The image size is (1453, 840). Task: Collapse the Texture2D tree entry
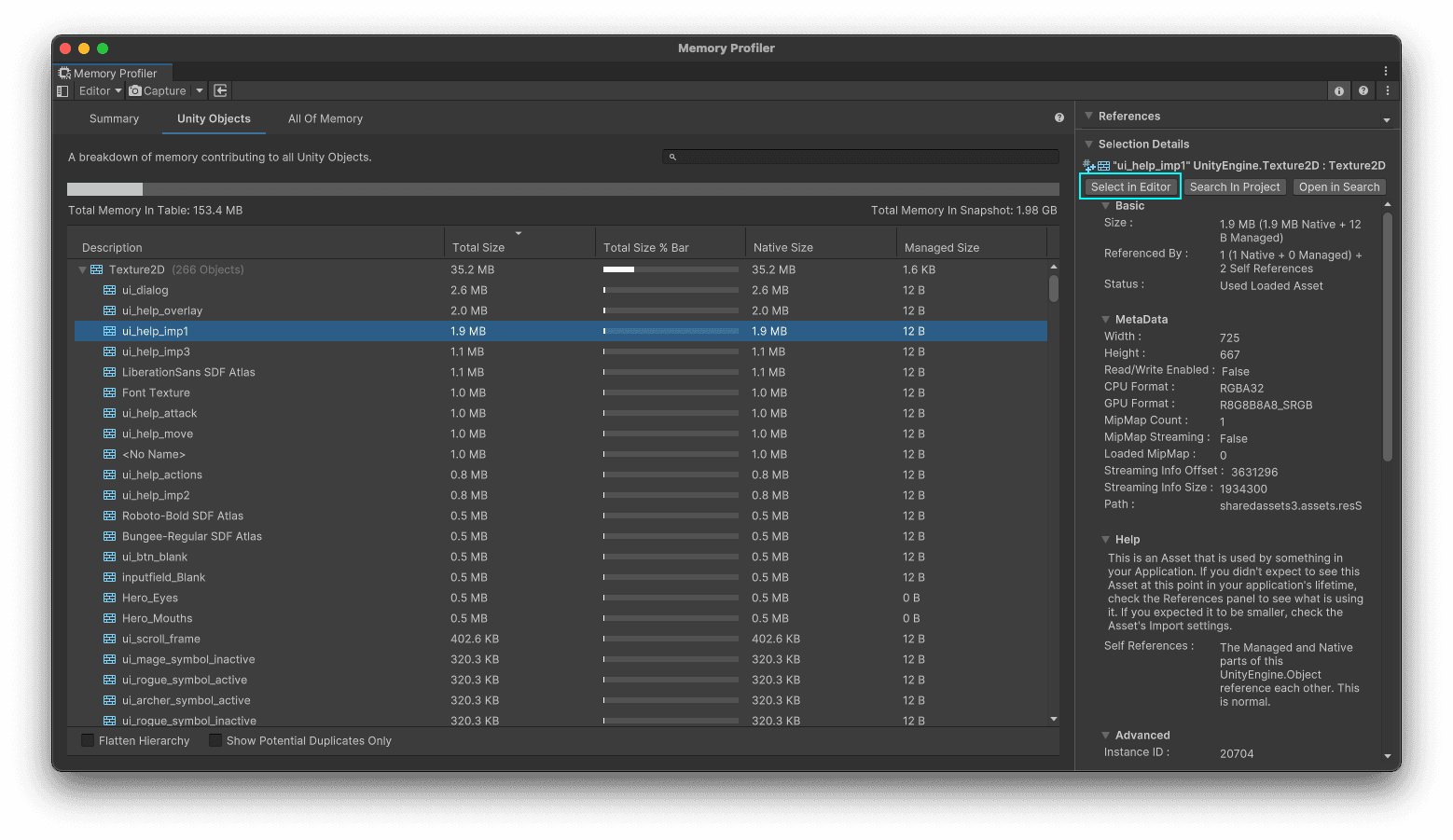pos(82,269)
